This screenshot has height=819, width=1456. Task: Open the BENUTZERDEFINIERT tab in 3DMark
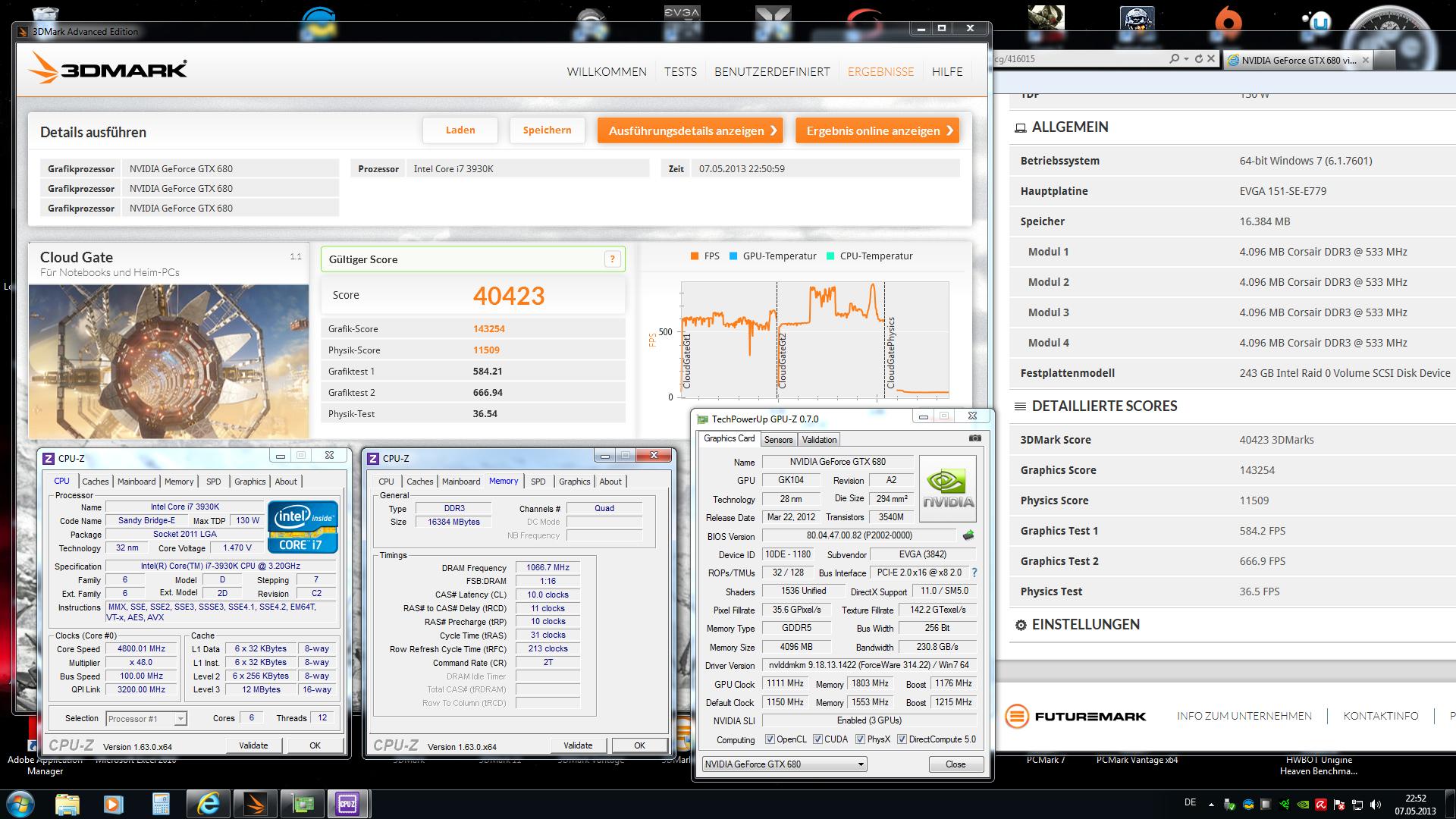click(772, 71)
